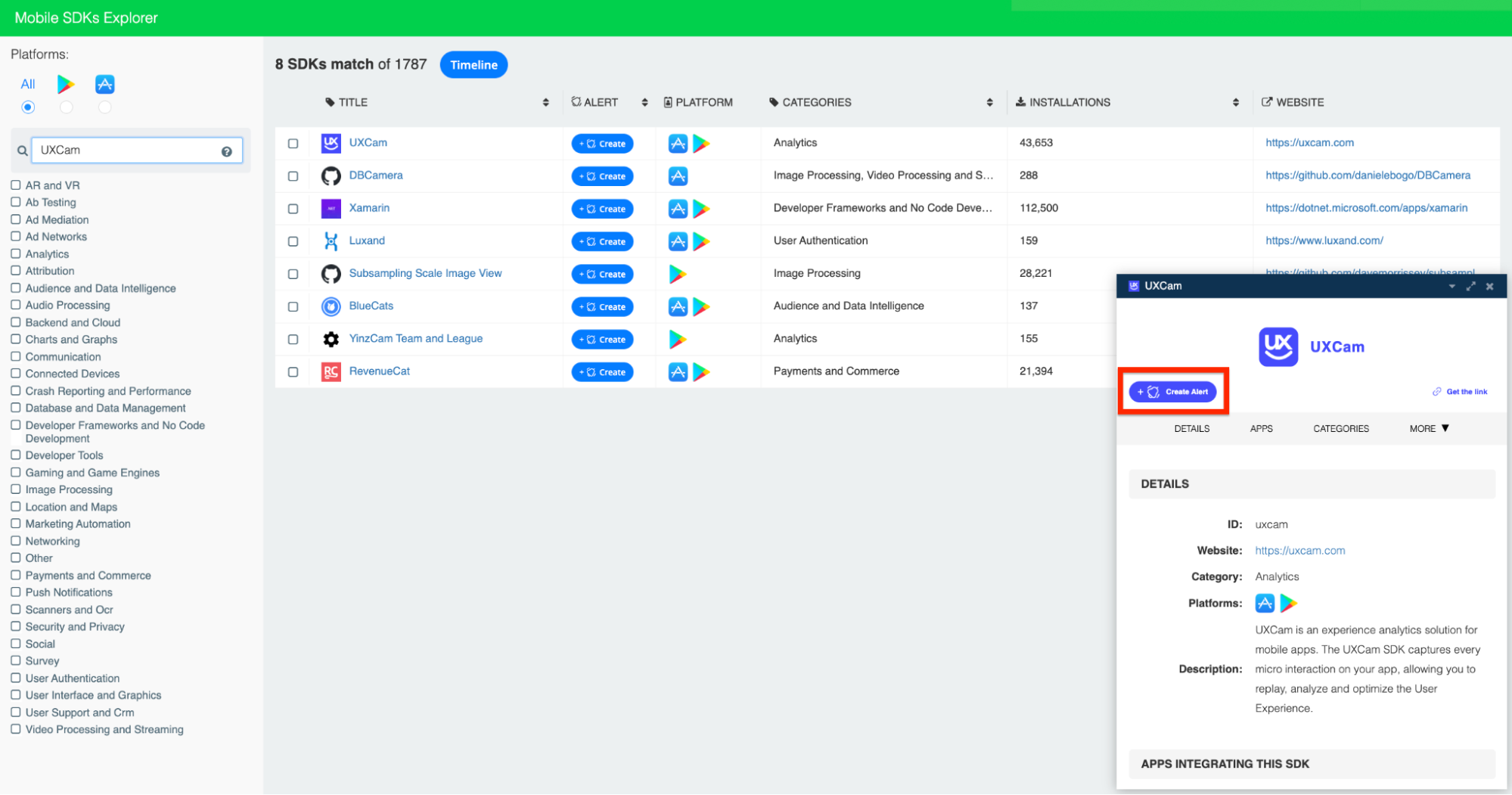Click the 43,653 installations cell for UXCam
1512x795 pixels.
(x=1035, y=142)
